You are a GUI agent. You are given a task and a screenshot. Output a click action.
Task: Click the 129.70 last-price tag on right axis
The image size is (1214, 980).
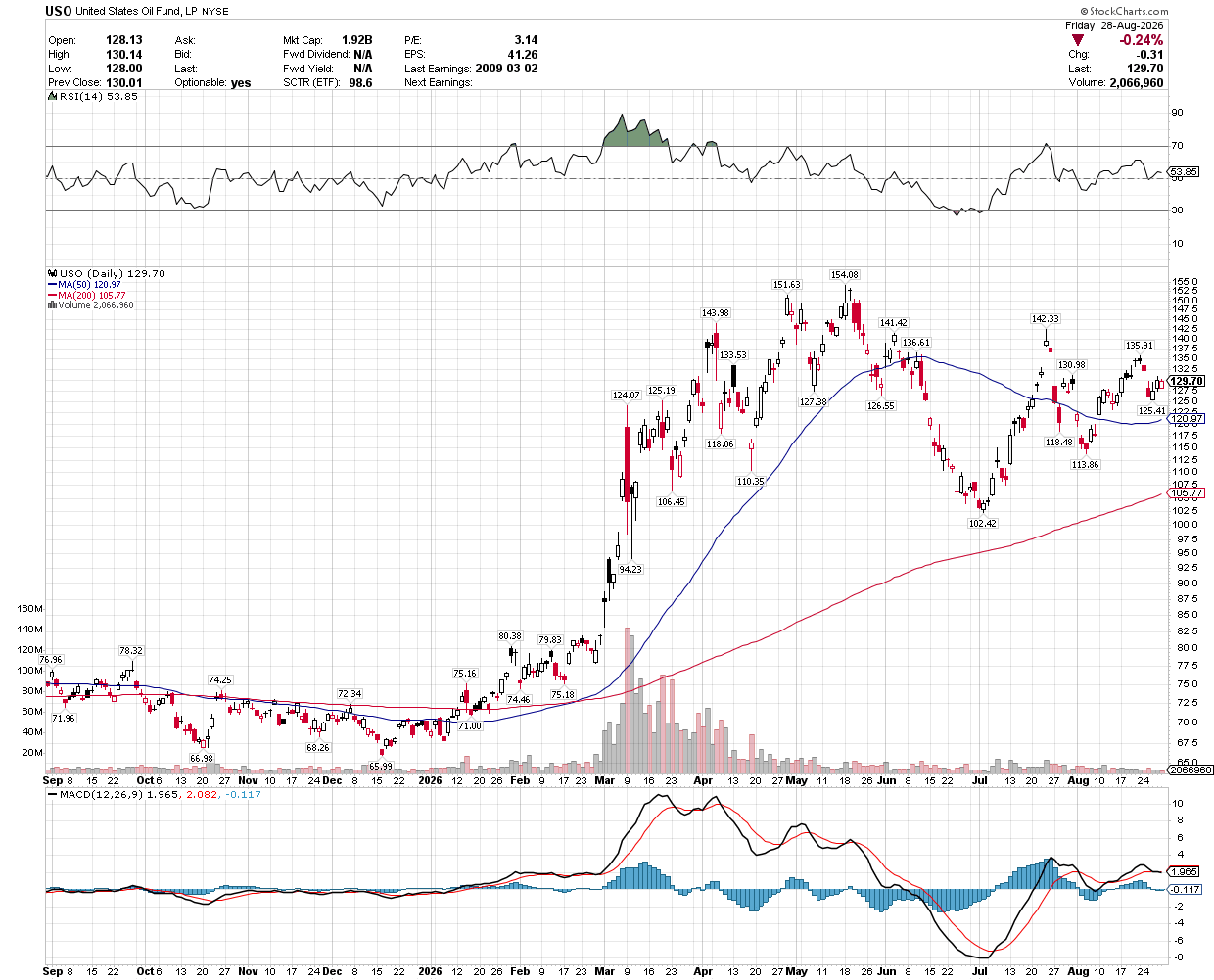(x=1187, y=381)
